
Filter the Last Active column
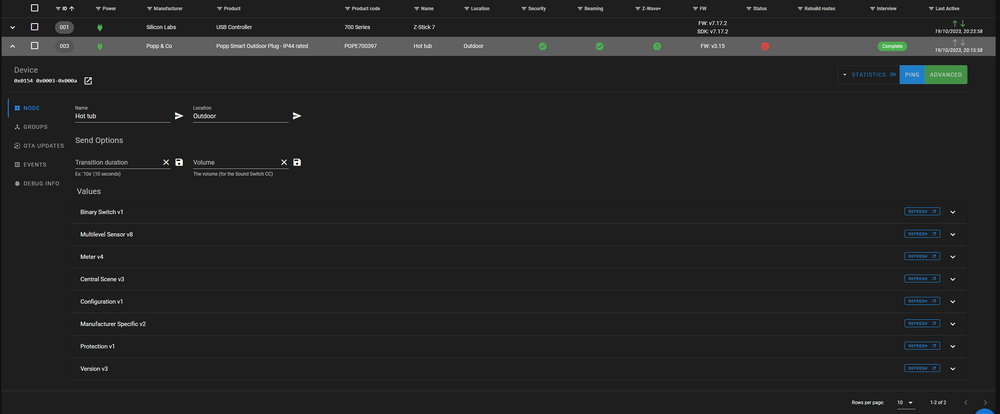(931, 9)
